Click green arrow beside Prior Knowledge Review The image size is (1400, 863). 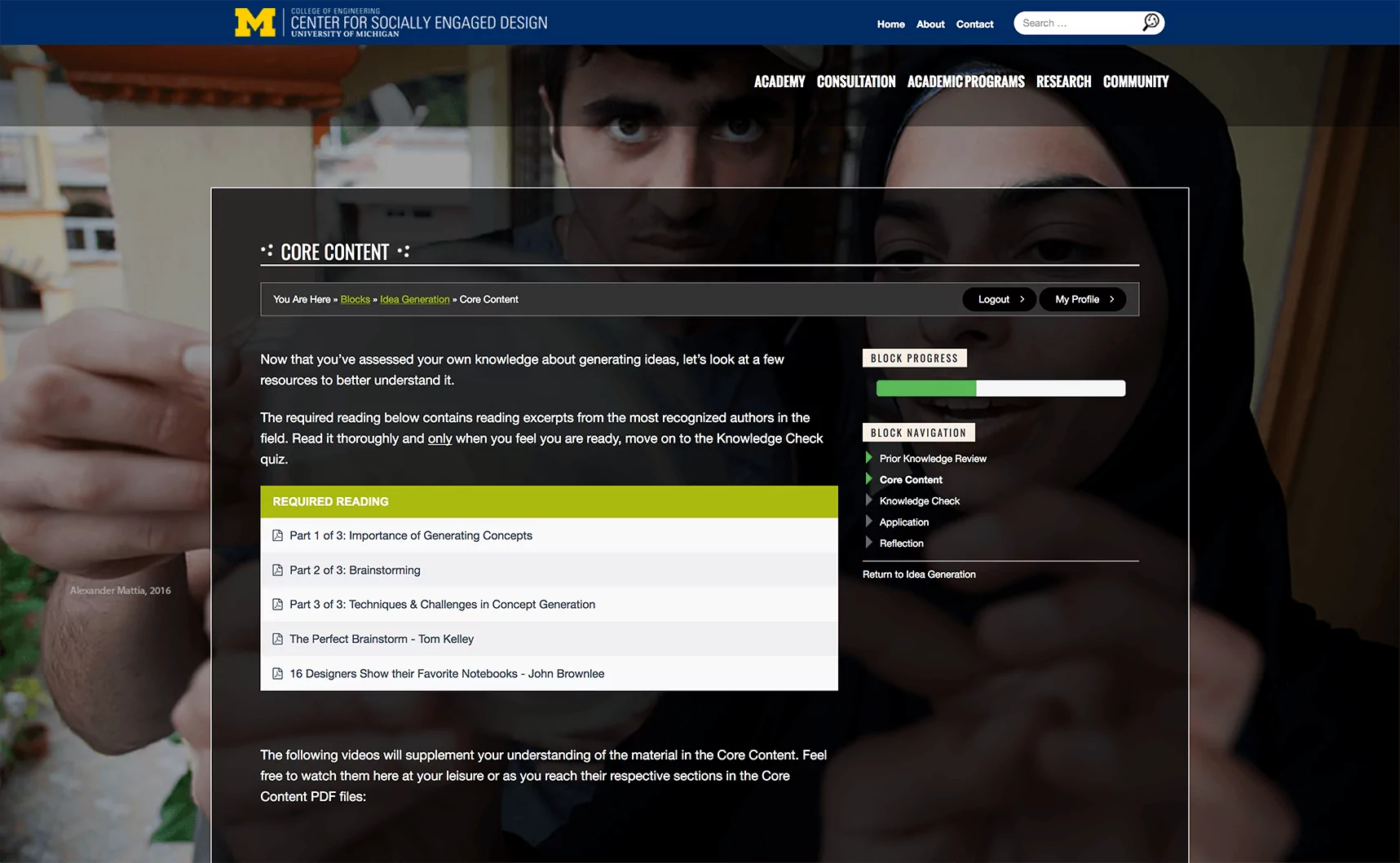[x=868, y=458]
